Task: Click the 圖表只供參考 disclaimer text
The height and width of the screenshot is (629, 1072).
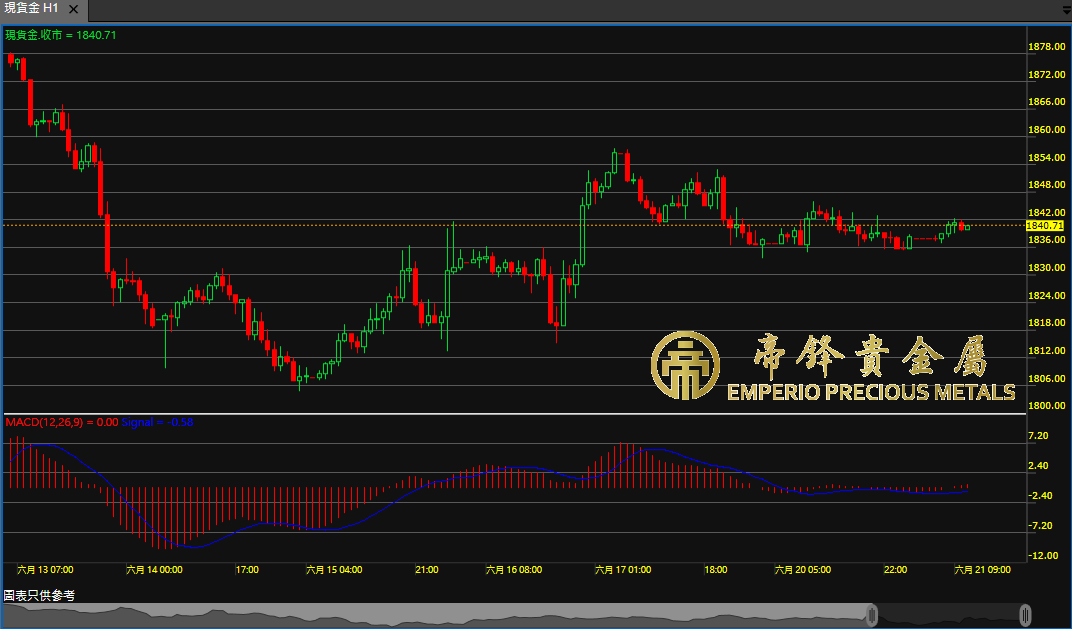Action: (39, 595)
